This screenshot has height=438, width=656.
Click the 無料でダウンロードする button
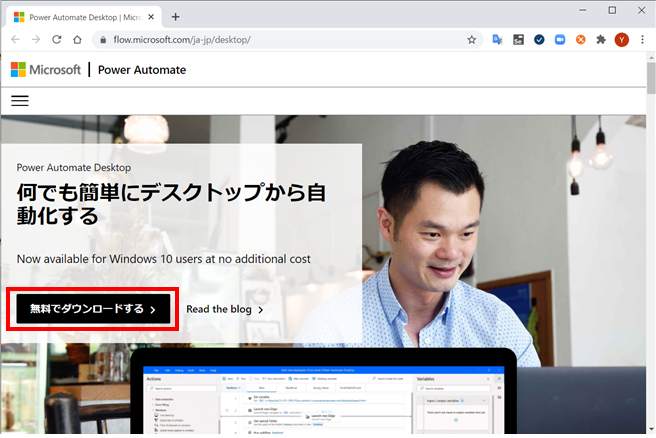tap(93, 309)
